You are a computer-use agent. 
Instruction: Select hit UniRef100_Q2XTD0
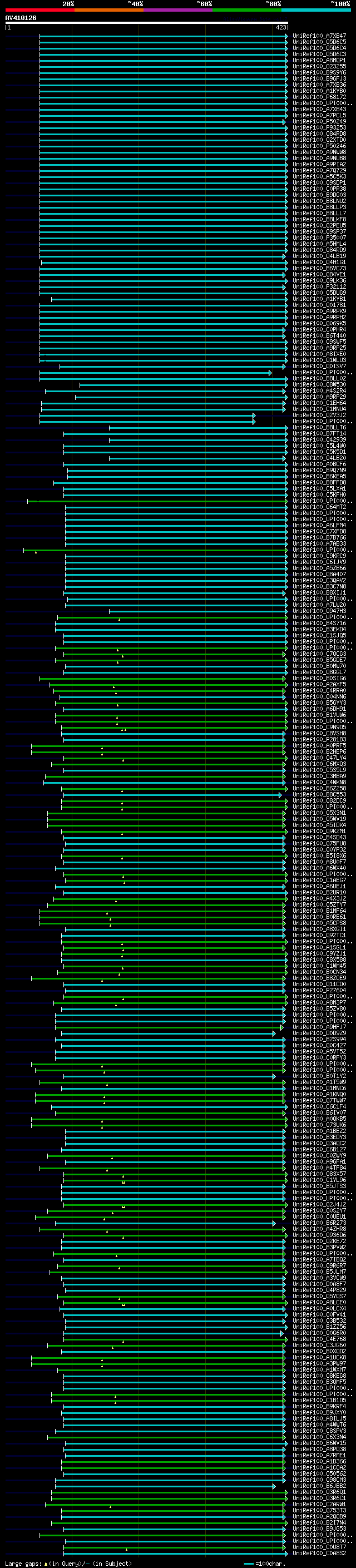(x=319, y=140)
